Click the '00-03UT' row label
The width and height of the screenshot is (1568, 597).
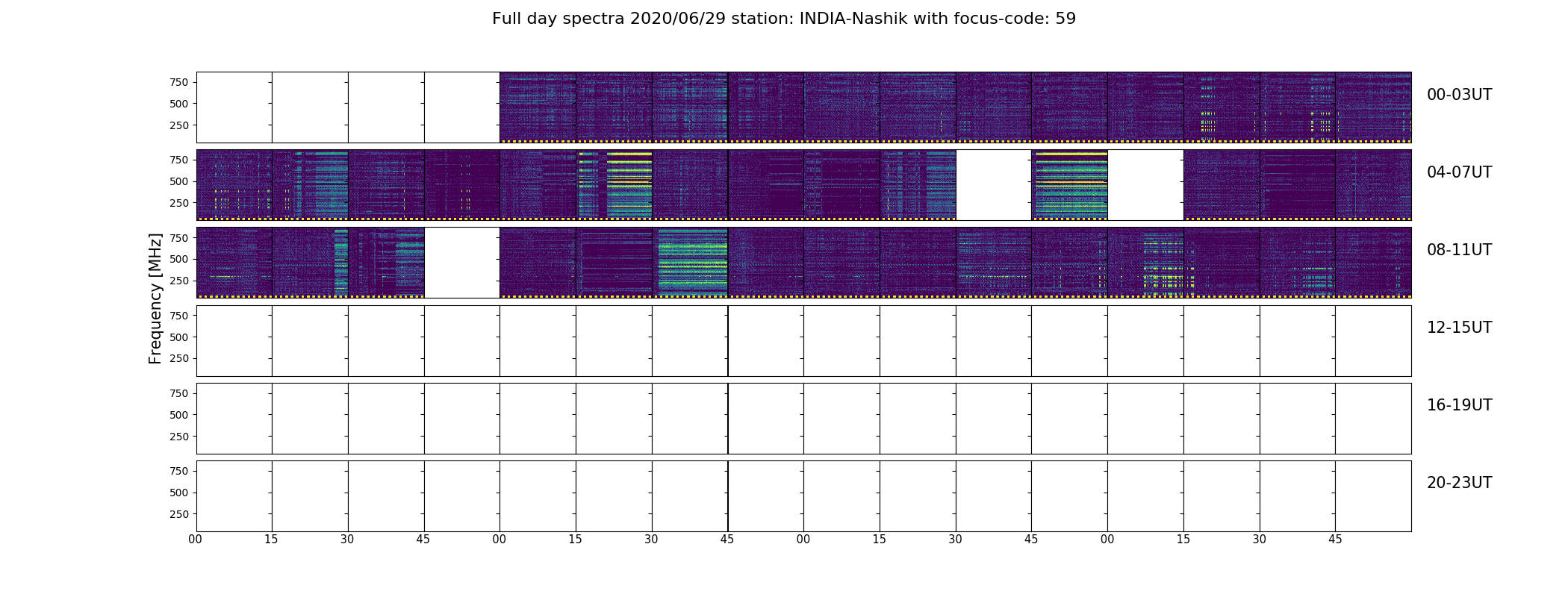(x=1459, y=95)
